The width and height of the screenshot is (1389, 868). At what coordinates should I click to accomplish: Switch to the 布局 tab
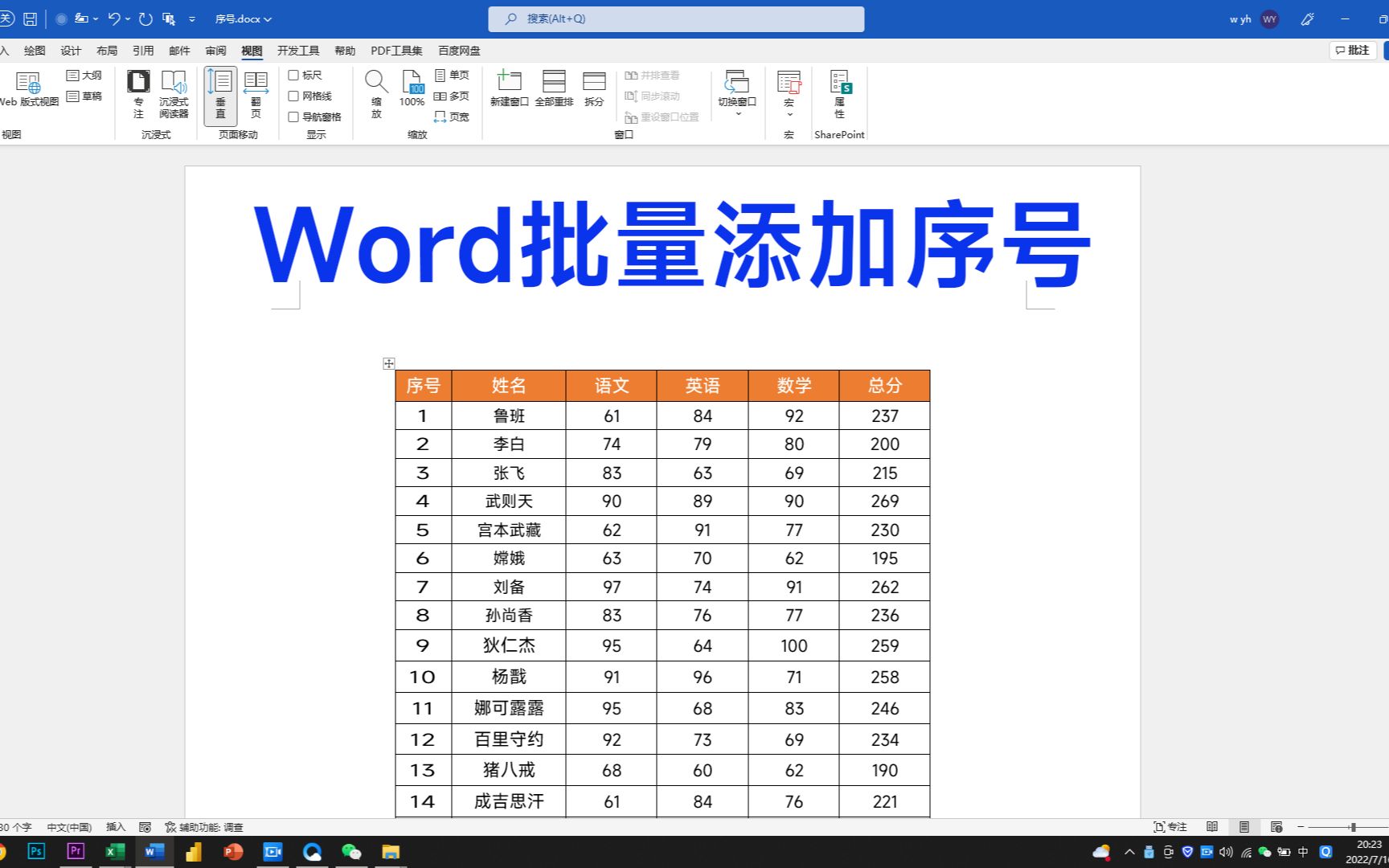click(107, 51)
